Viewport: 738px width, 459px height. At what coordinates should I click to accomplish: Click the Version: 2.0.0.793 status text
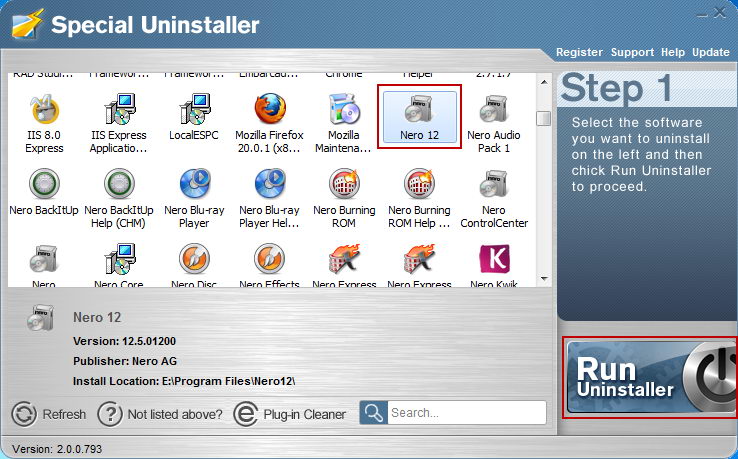(x=57, y=449)
